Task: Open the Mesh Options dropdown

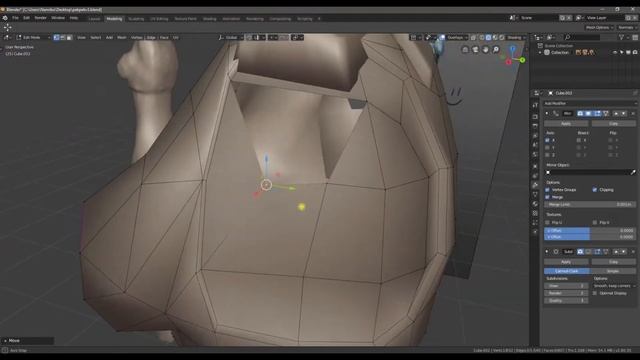Action: tap(599, 28)
